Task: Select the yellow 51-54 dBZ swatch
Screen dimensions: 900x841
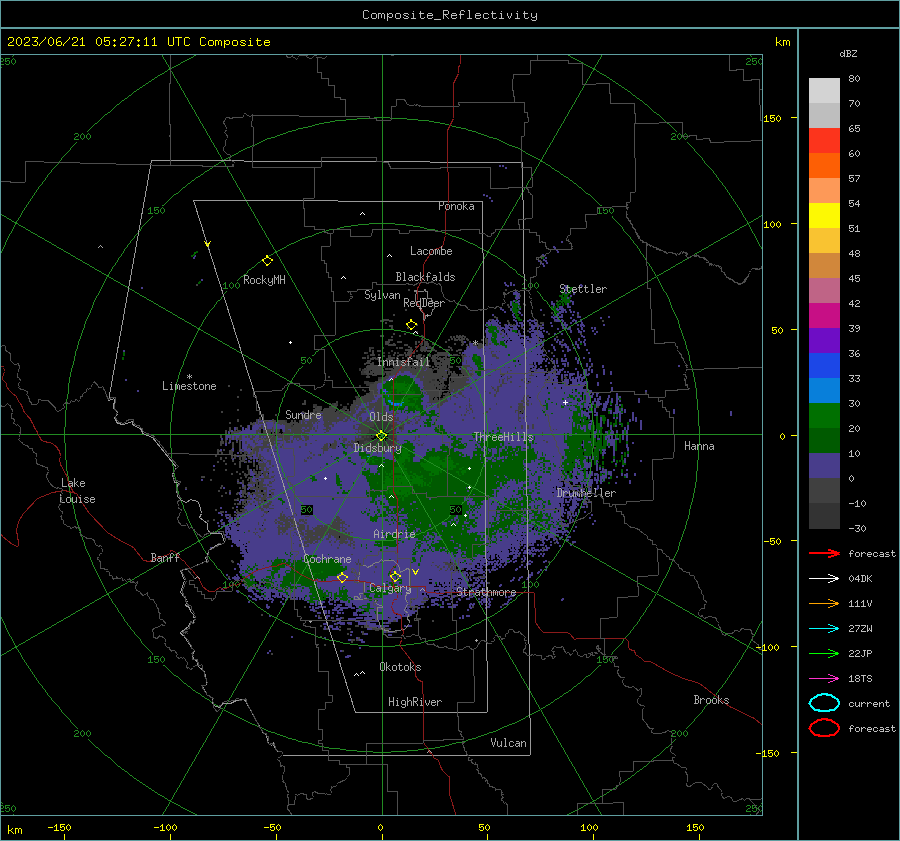Action: click(x=824, y=215)
